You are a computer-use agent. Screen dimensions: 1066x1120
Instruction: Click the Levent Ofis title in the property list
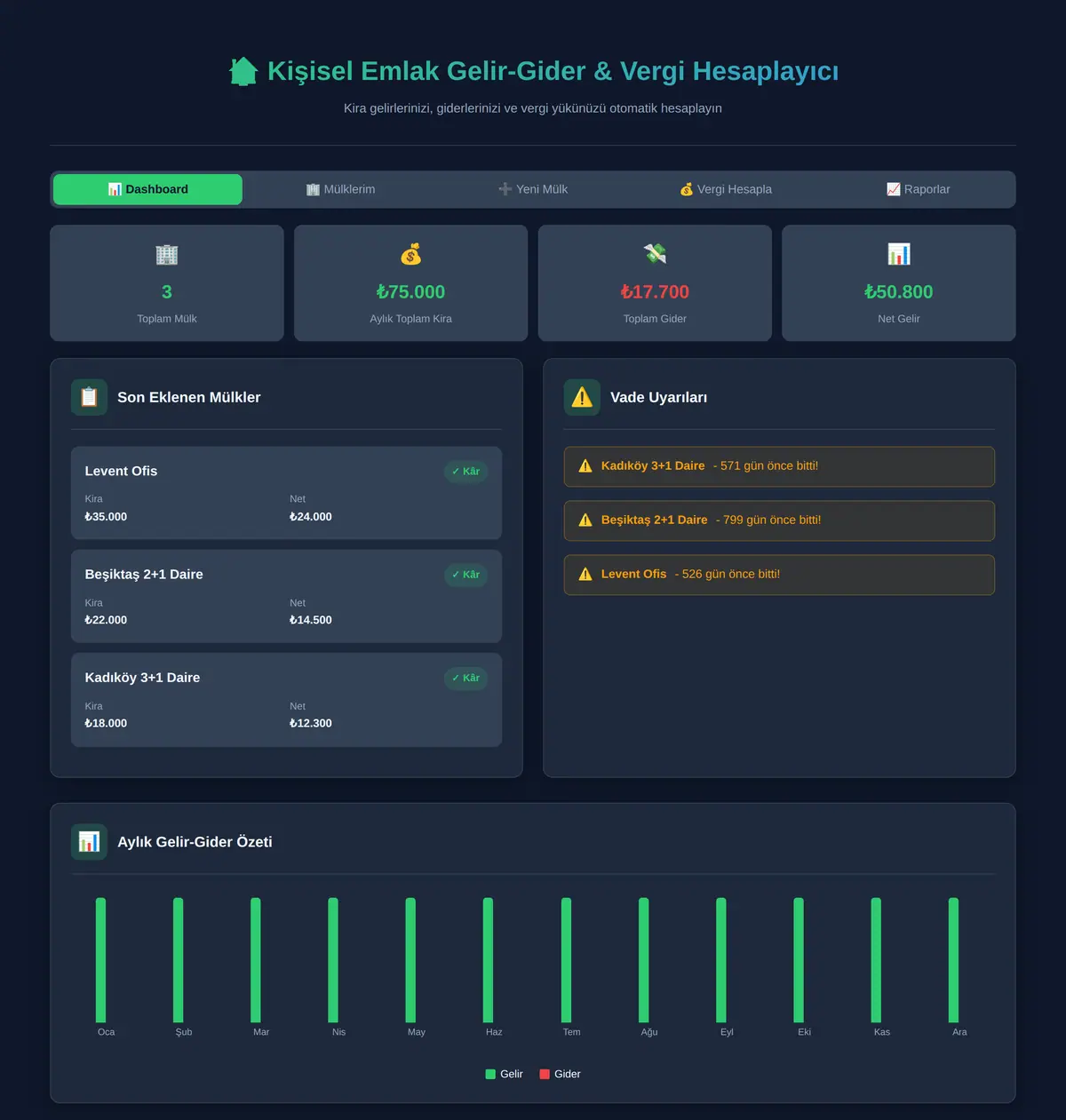tap(121, 471)
